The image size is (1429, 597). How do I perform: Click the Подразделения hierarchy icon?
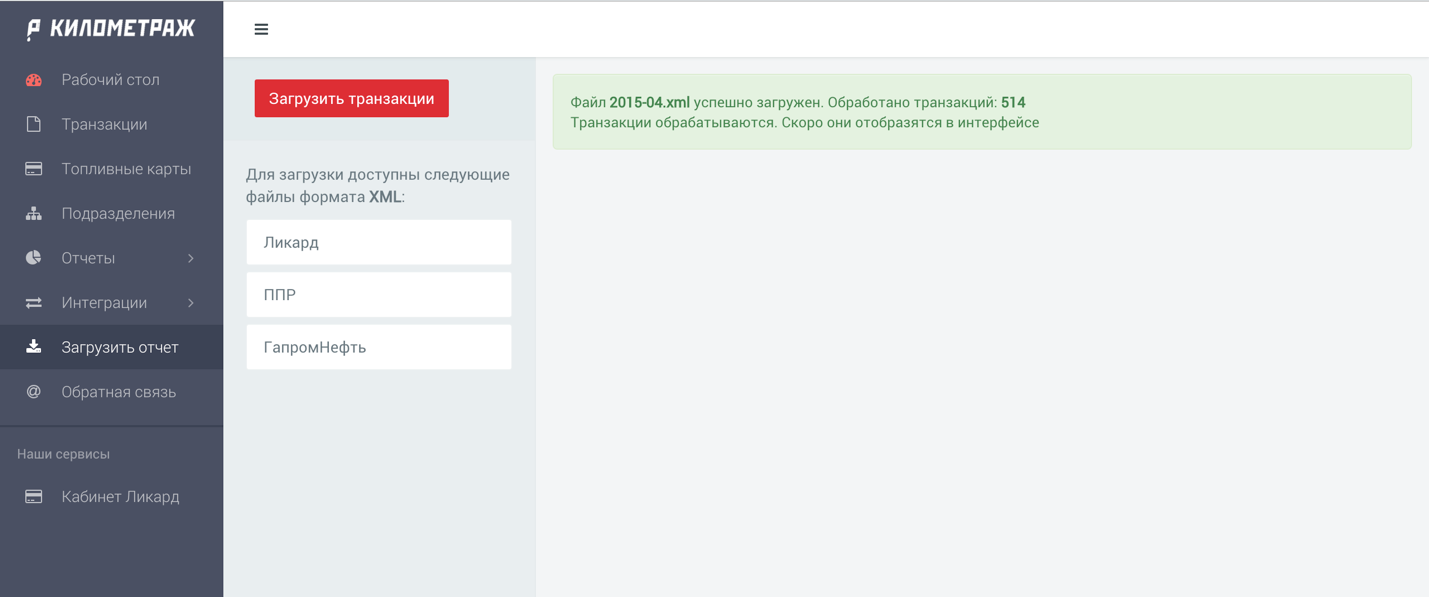point(34,213)
